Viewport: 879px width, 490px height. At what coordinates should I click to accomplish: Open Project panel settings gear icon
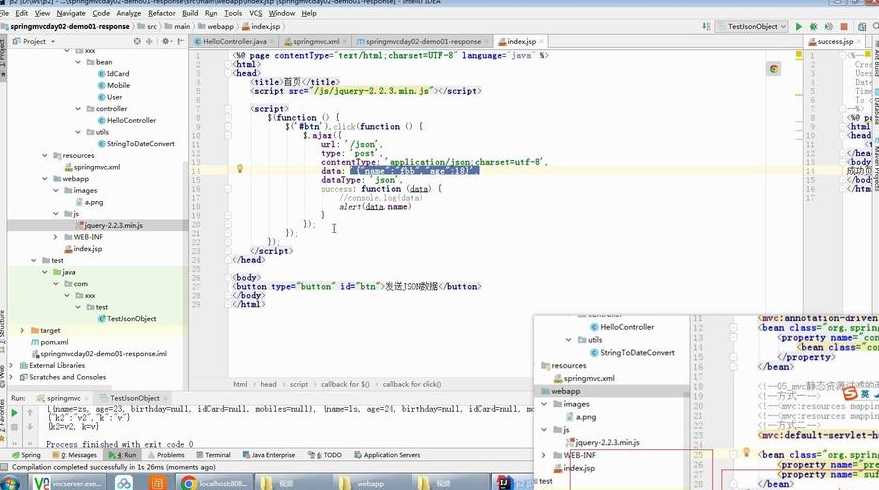pyautogui.click(x=165, y=41)
